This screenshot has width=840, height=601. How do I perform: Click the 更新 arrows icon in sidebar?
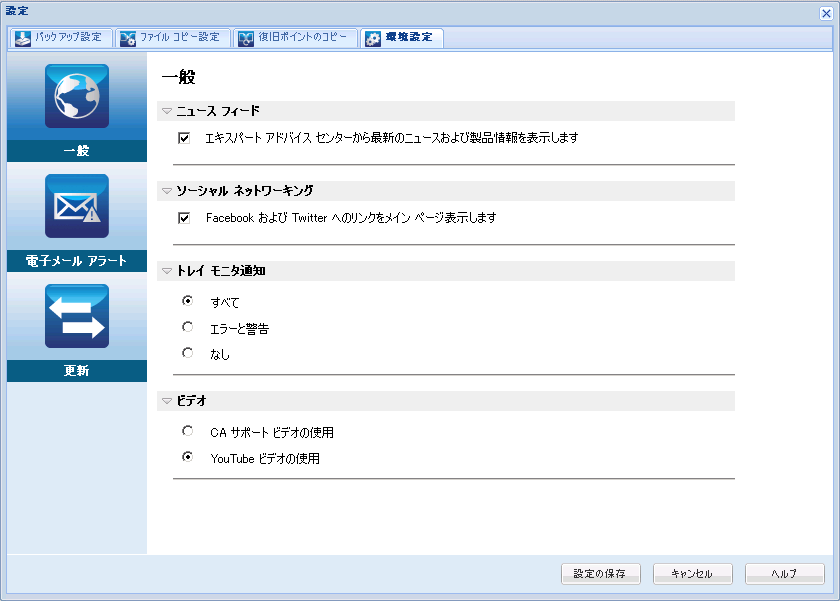tap(76, 316)
